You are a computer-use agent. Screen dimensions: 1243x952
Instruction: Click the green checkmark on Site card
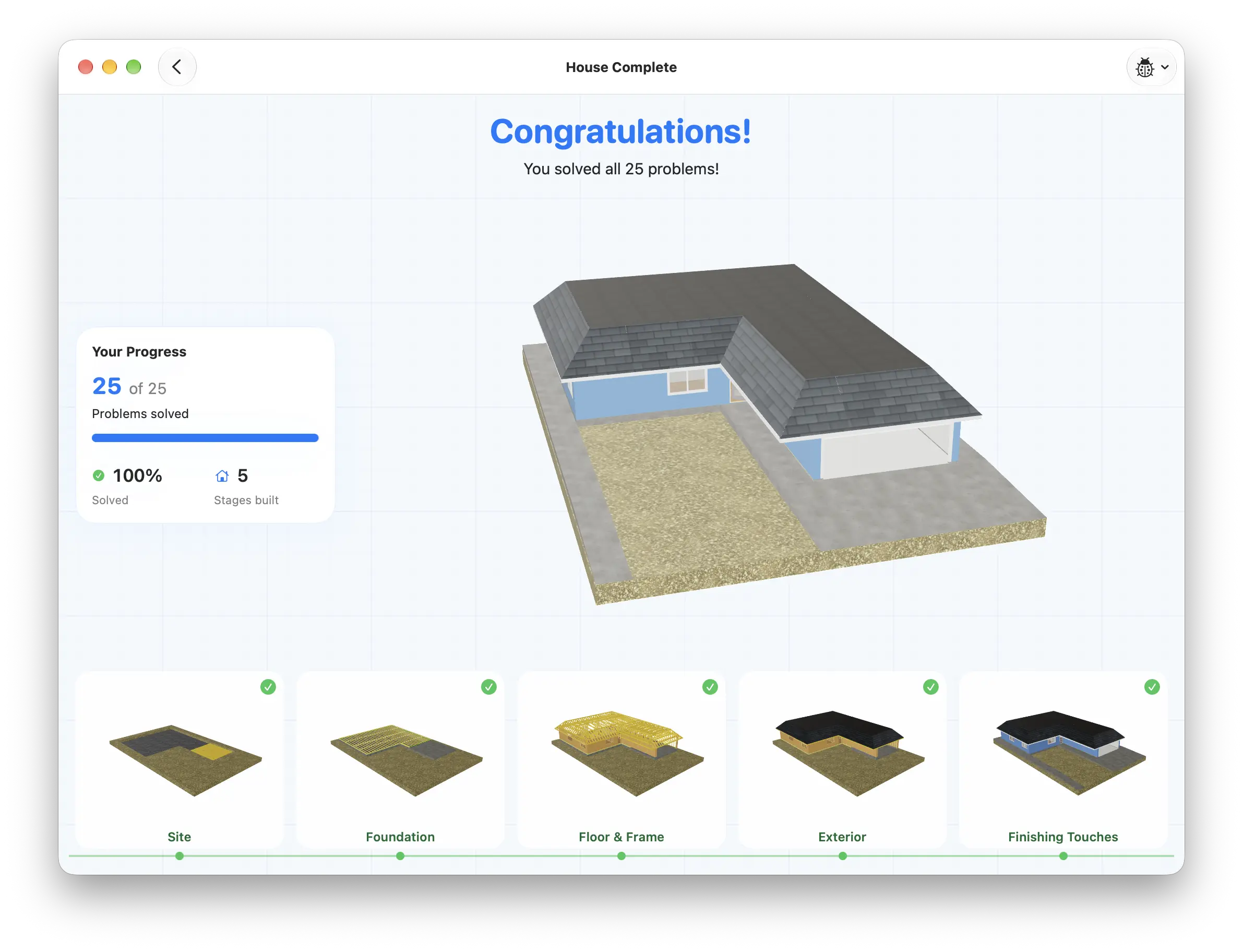click(x=268, y=687)
